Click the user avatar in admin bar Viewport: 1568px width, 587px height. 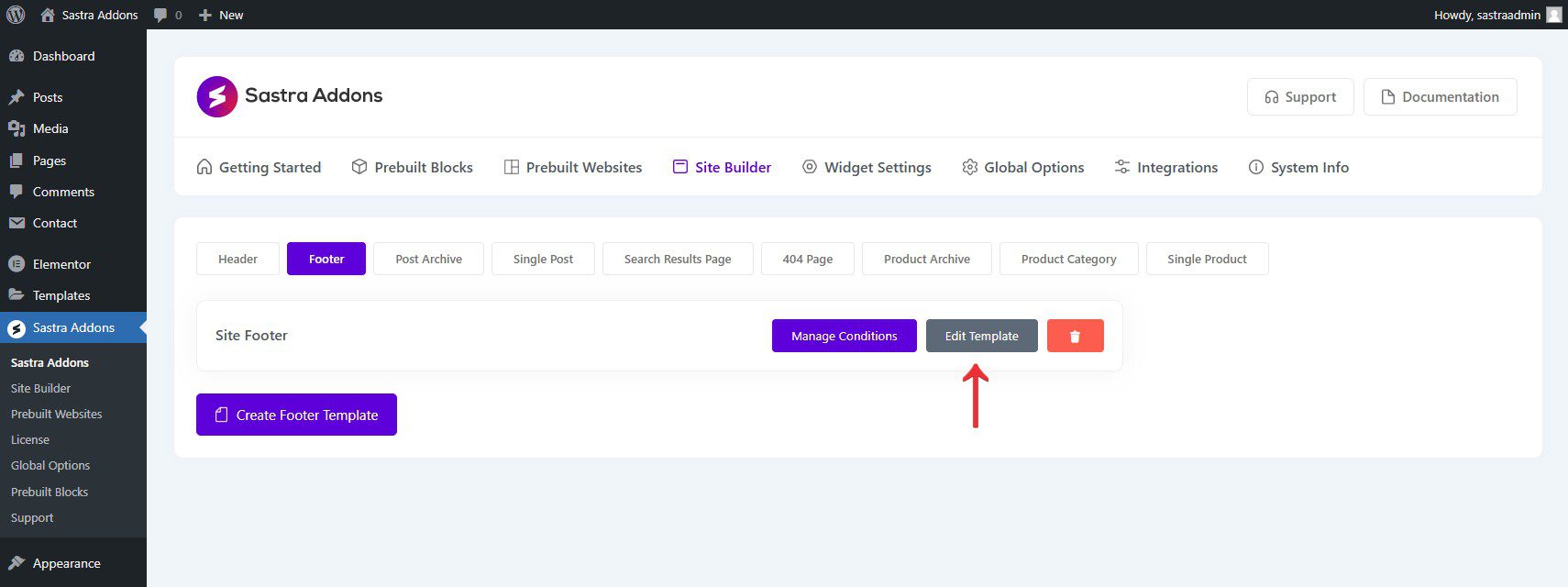(1553, 15)
